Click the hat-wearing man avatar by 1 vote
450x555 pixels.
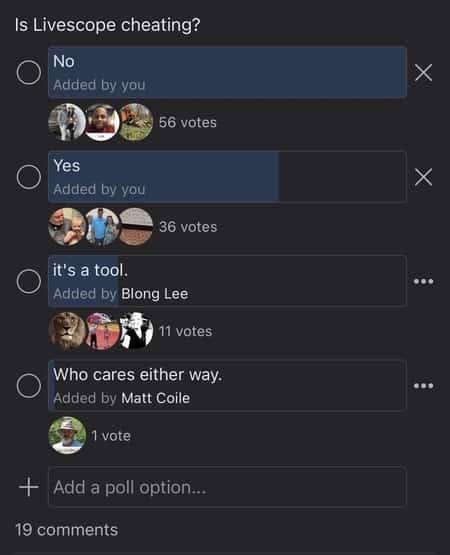pos(67,435)
